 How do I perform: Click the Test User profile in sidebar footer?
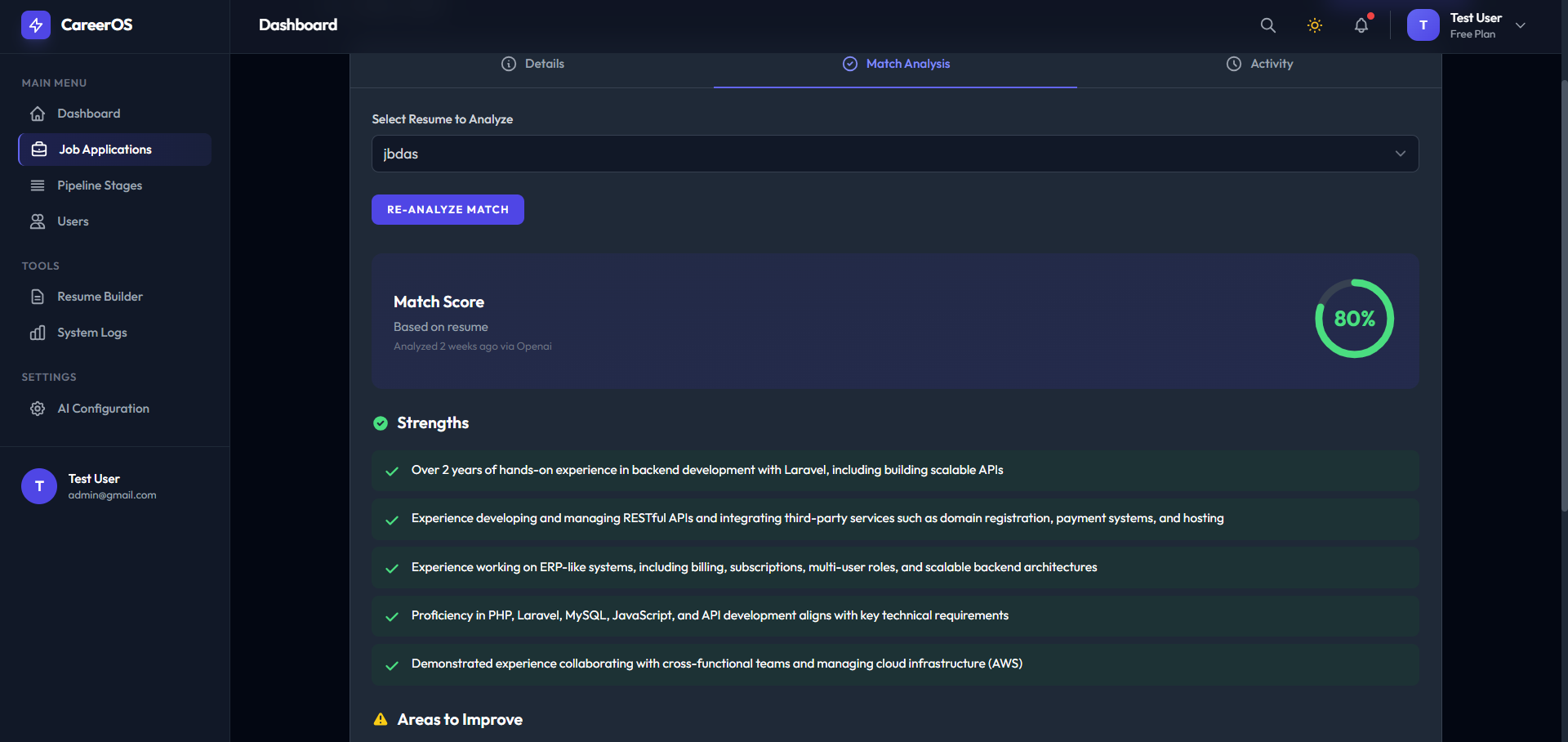[90, 486]
